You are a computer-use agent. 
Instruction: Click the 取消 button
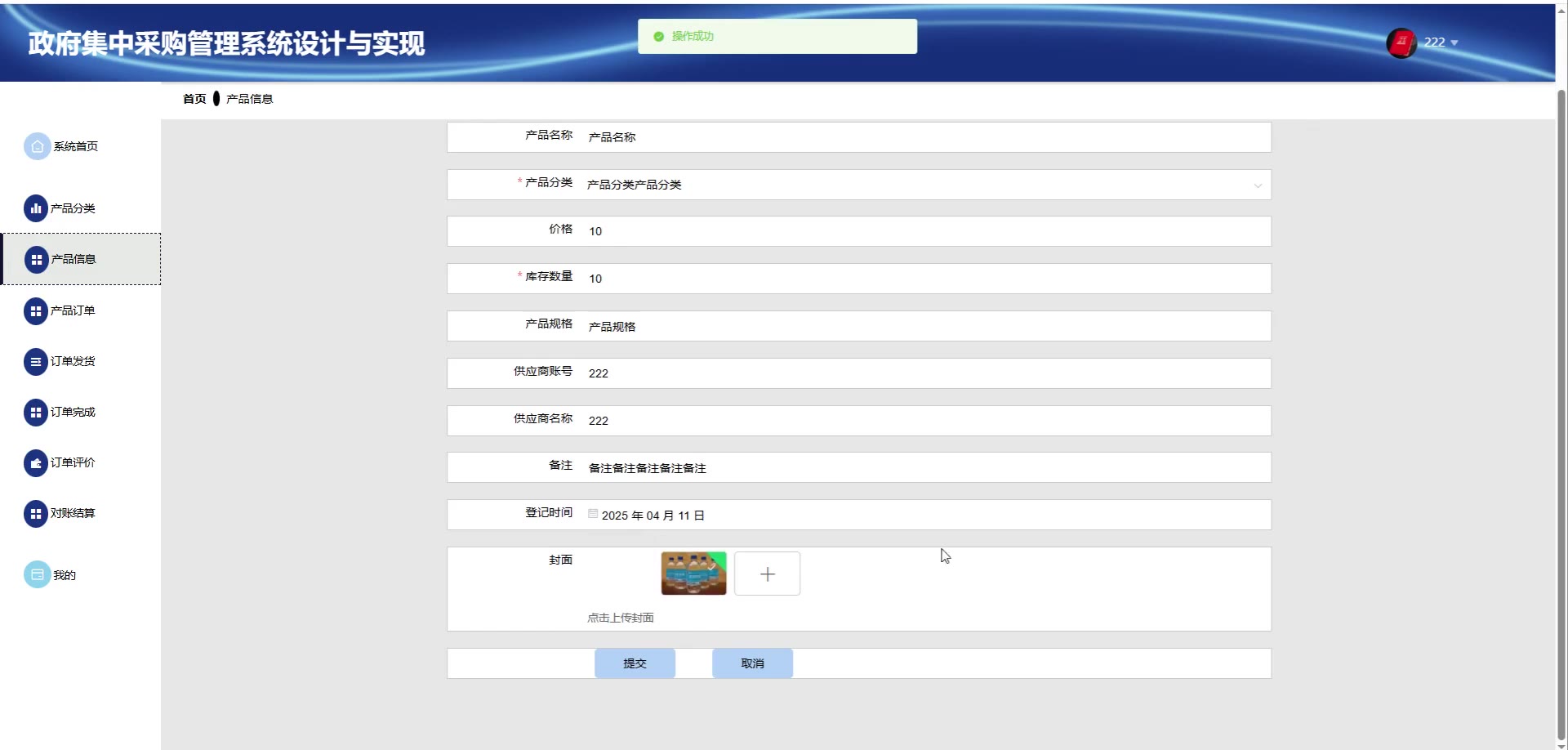(752, 663)
